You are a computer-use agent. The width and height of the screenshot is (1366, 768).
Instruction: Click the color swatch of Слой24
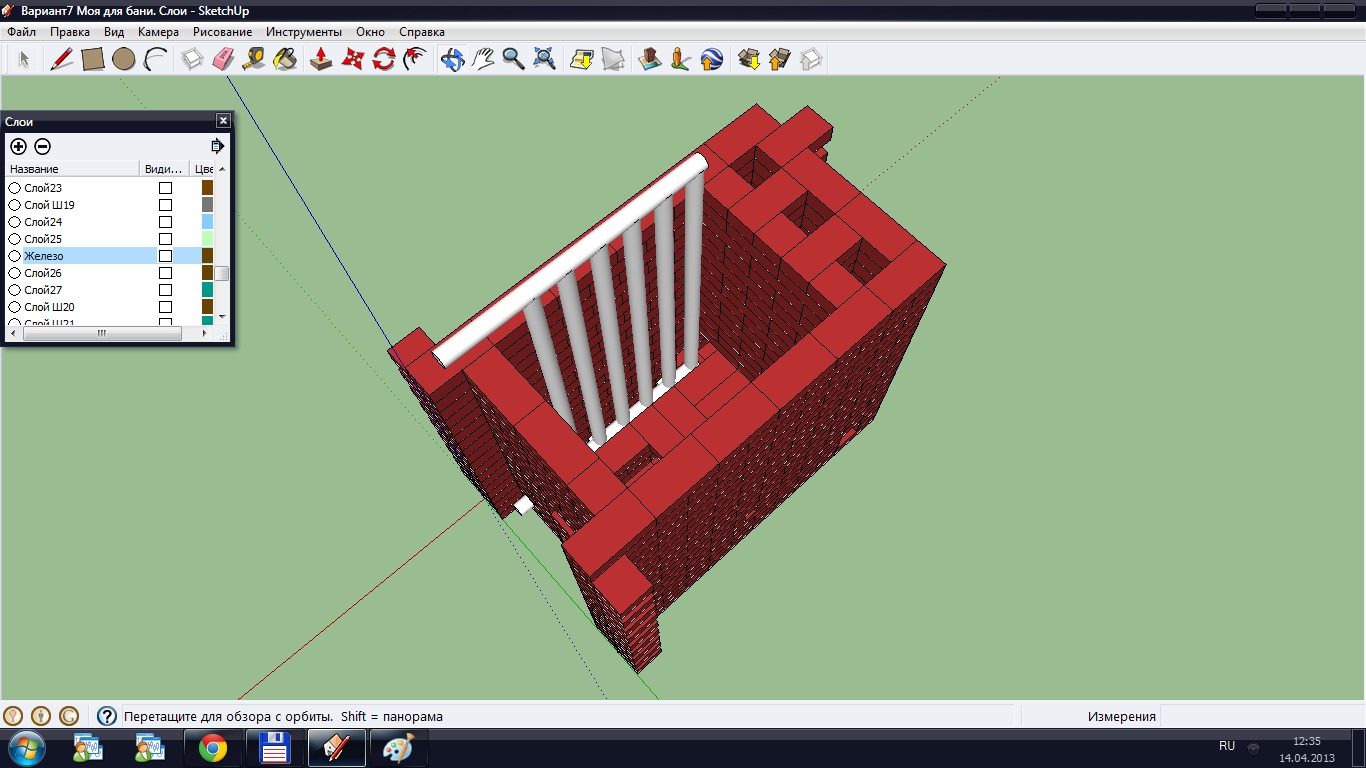(x=207, y=222)
